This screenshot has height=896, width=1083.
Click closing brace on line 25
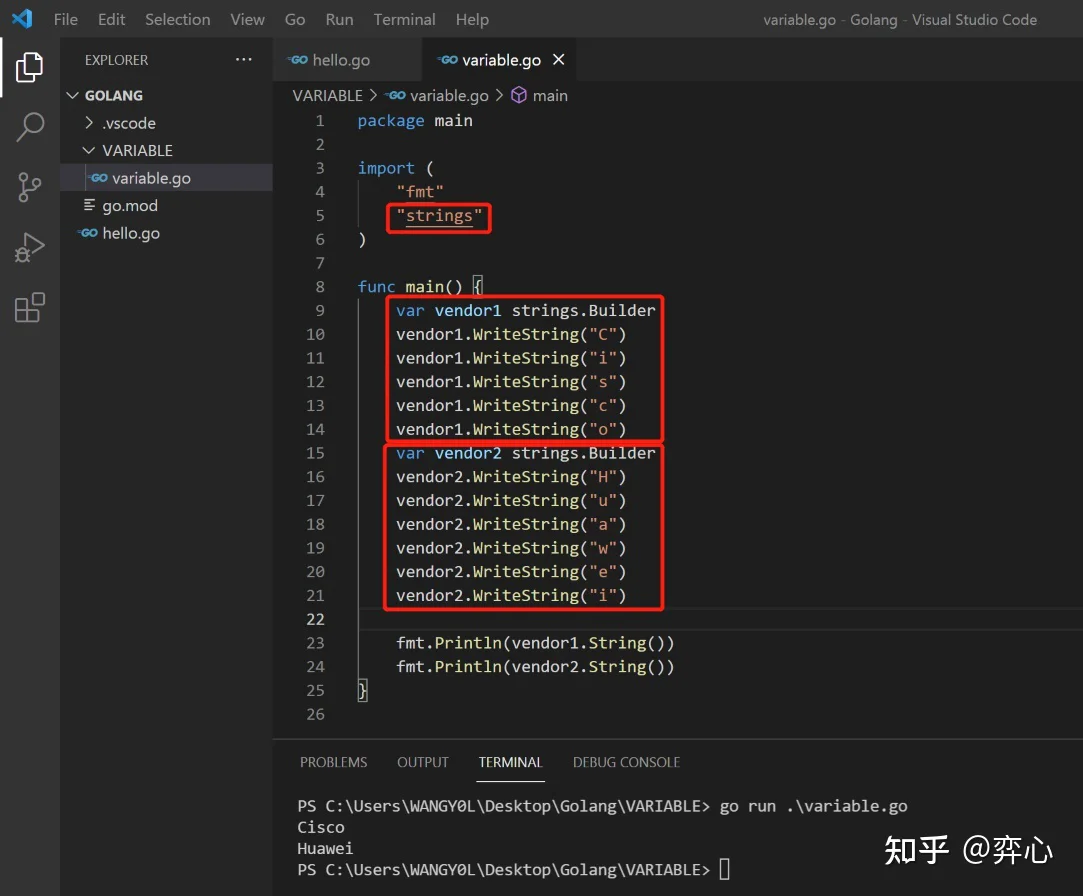362,690
